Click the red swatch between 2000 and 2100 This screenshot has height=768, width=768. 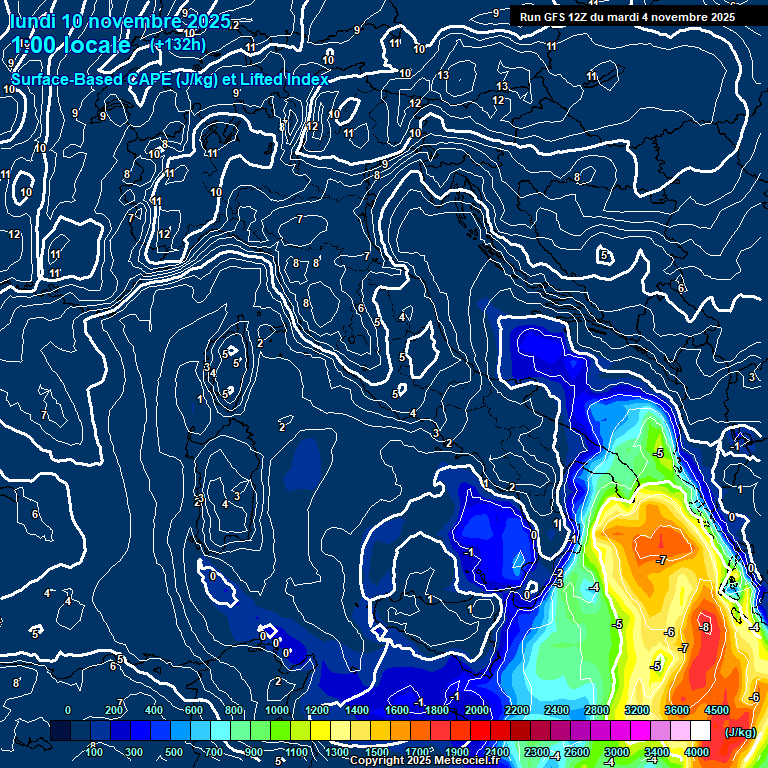[x=480, y=730]
